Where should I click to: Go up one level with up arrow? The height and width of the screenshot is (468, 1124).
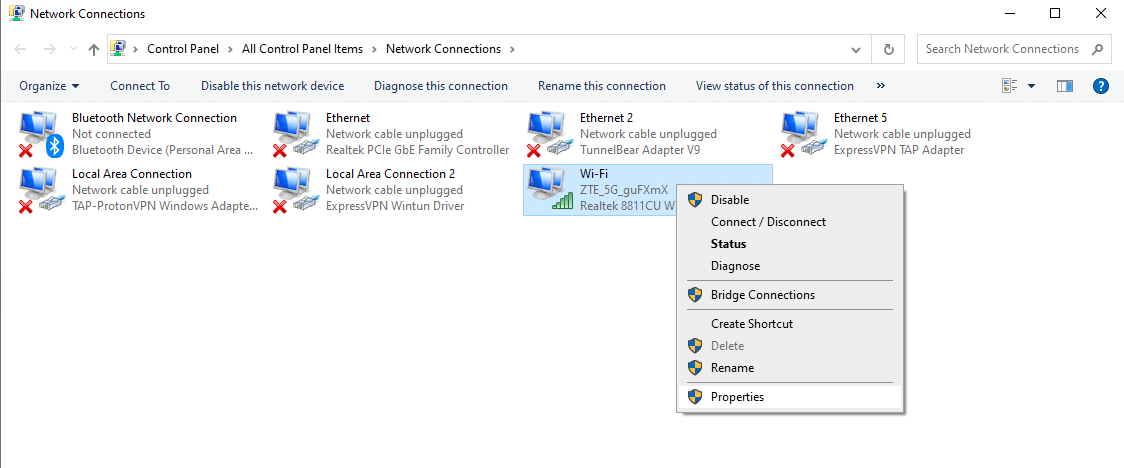[93, 49]
